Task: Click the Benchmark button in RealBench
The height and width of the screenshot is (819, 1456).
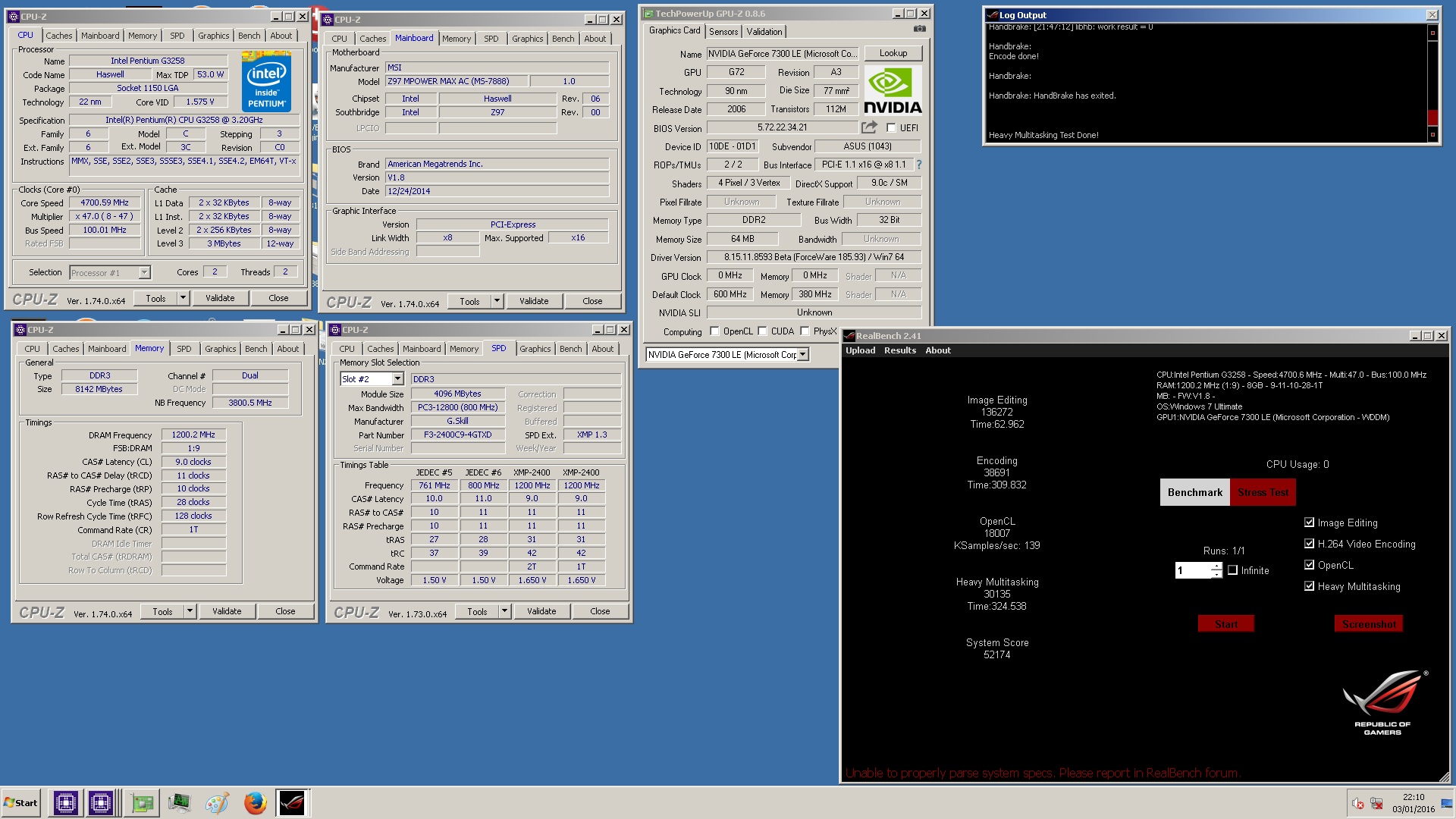Action: pyautogui.click(x=1194, y=492)
